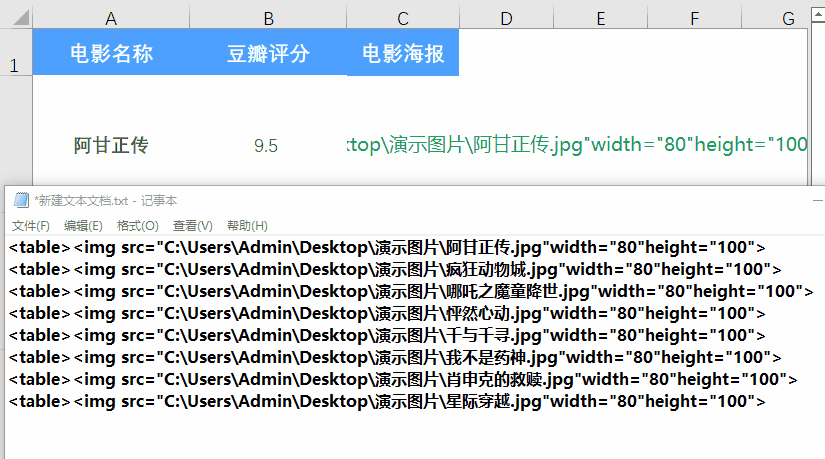Viewport: 825px width, 459px height.
Task: Click the Notepad line containing 阿甘正传.jpg
Action: 387,247
